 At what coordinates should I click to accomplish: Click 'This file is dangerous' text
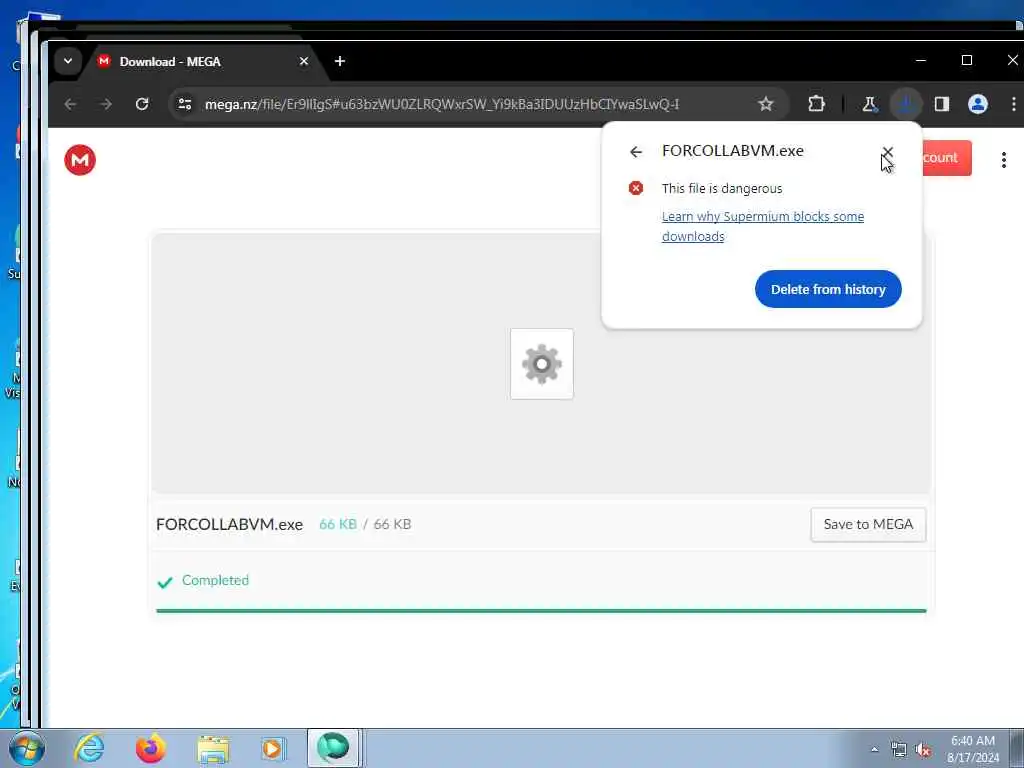tap(722, 189)
